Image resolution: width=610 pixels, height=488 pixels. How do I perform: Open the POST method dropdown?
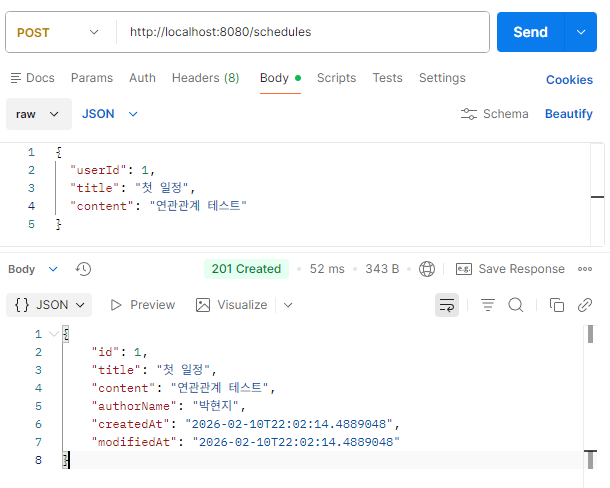[58, 32]
